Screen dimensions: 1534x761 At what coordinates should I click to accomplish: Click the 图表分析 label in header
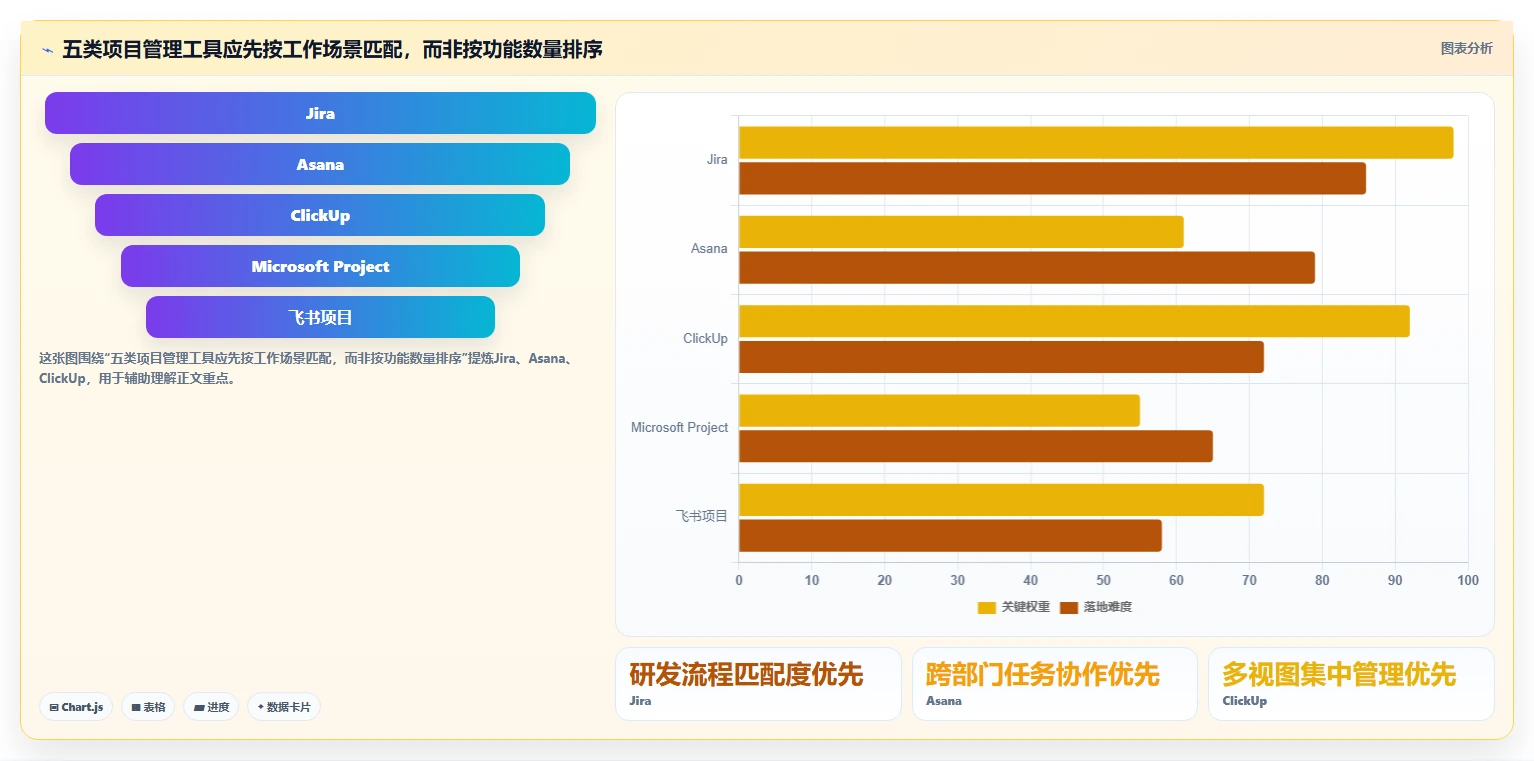point(1466,48)
